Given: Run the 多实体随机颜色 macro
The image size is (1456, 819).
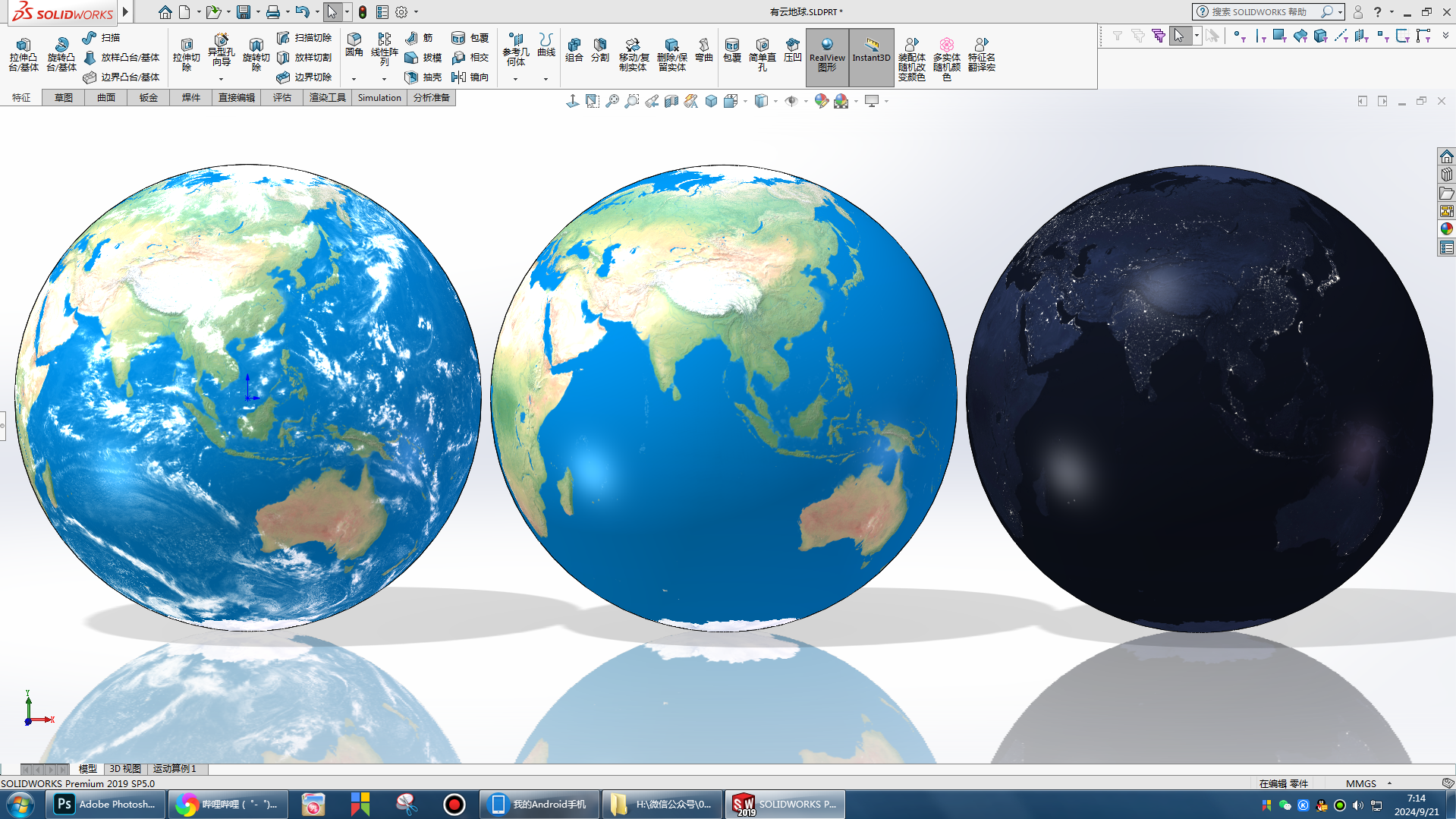Looking at the screenshot, I should [947, 59].
